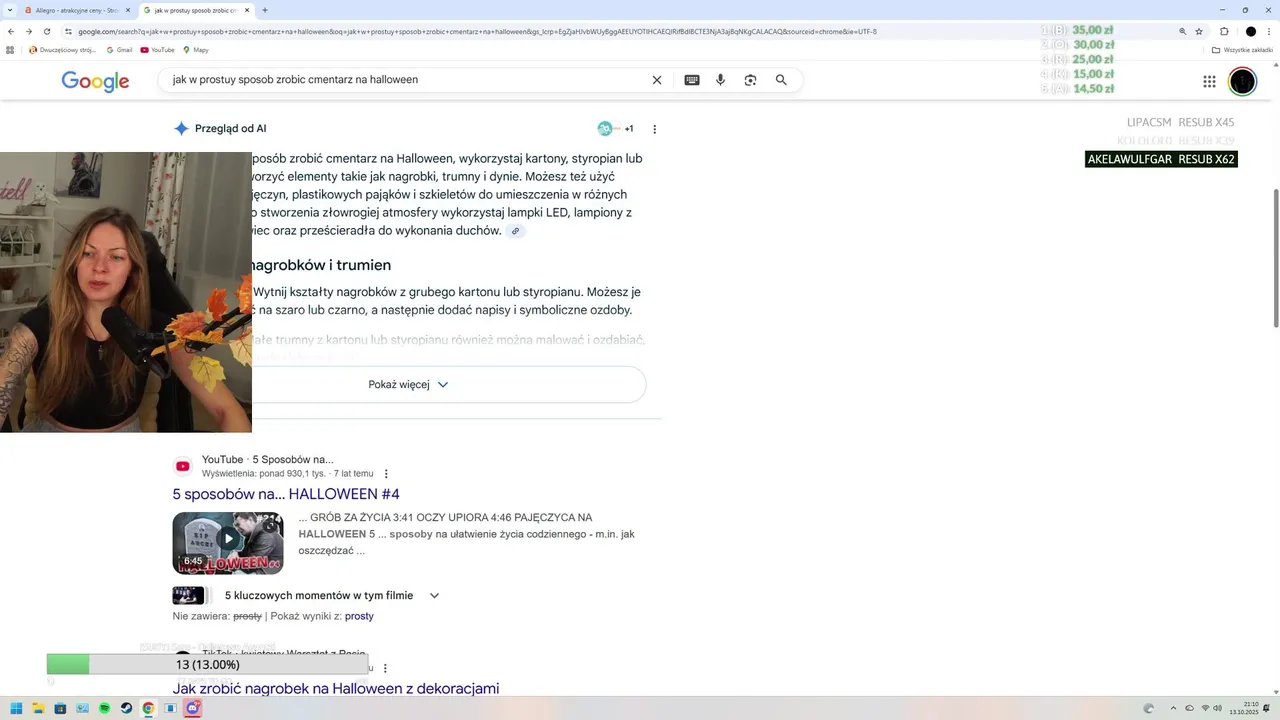This screenshot has height=720, width=1280.
Task: Open 5 sposobów na... HALLOWEEN #4 result
Action: pos(286,494)
